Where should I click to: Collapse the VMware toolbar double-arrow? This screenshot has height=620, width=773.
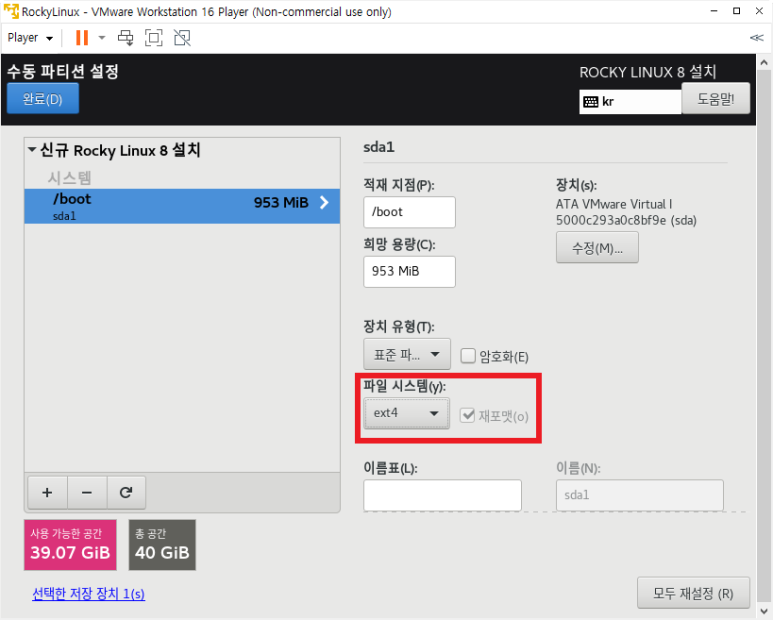point(756,37)
